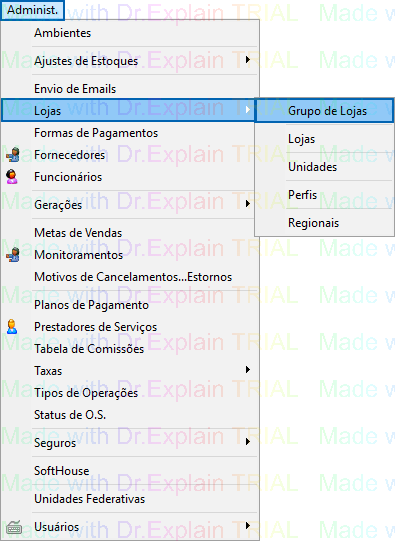
Task: Click the Fornecedores supplier icon
Action: pos(13,155)
